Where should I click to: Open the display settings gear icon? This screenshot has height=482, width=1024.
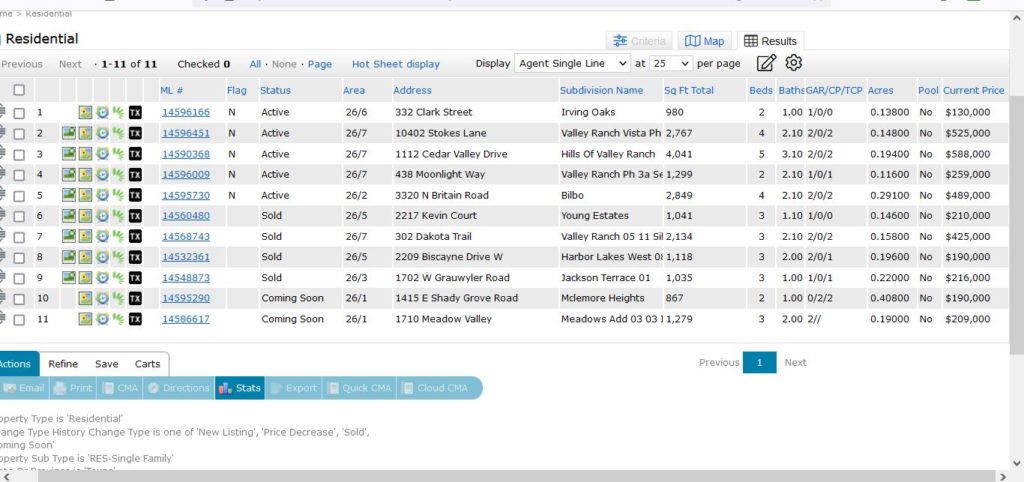[x=793, y=63]
